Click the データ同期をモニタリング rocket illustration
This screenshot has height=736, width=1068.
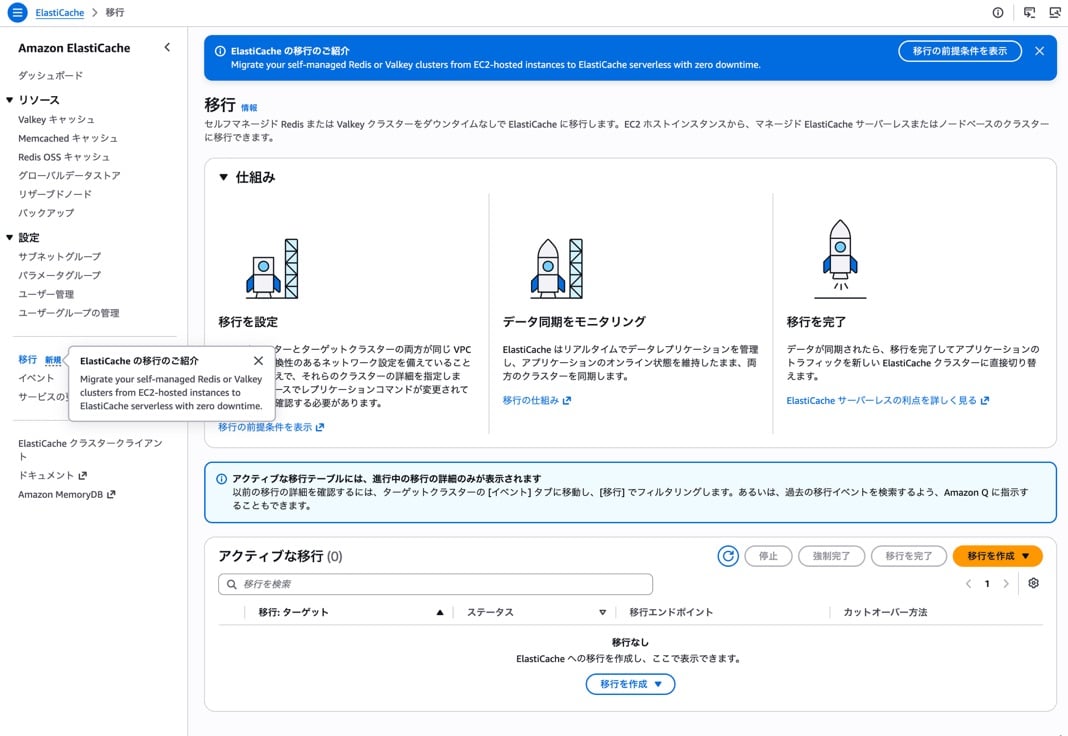pos(557,268)
